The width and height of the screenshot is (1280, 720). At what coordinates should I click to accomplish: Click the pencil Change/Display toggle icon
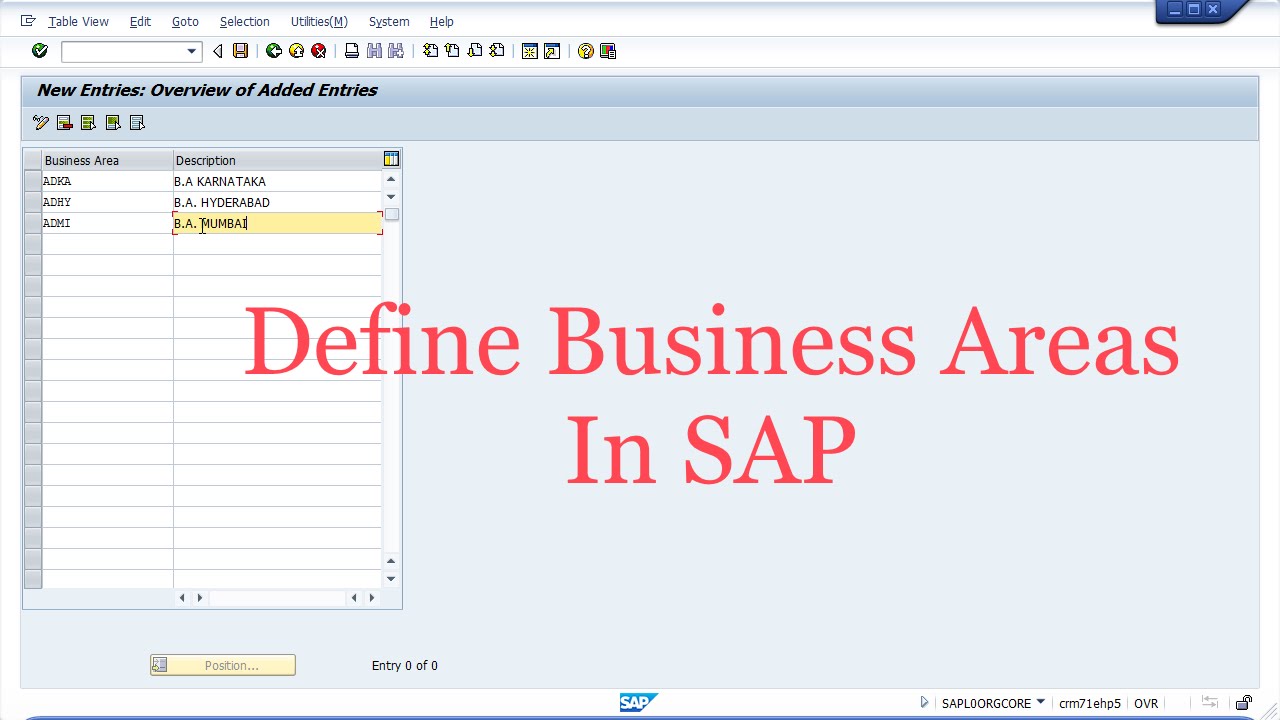pyautogui.click(x=40, y=123)
